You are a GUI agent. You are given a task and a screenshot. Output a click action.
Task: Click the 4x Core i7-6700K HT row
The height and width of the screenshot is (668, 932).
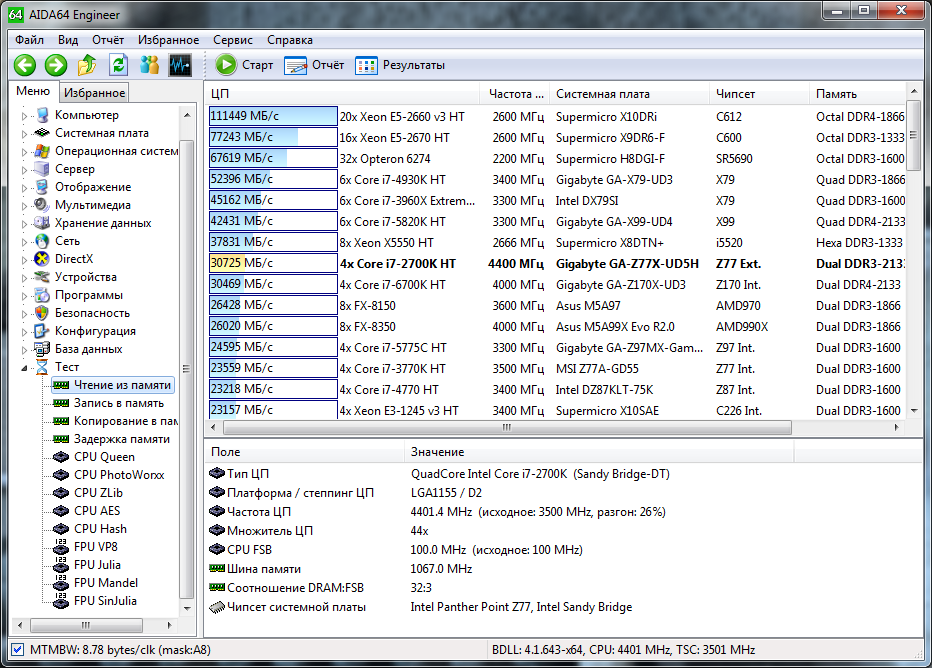coord(556,285)
